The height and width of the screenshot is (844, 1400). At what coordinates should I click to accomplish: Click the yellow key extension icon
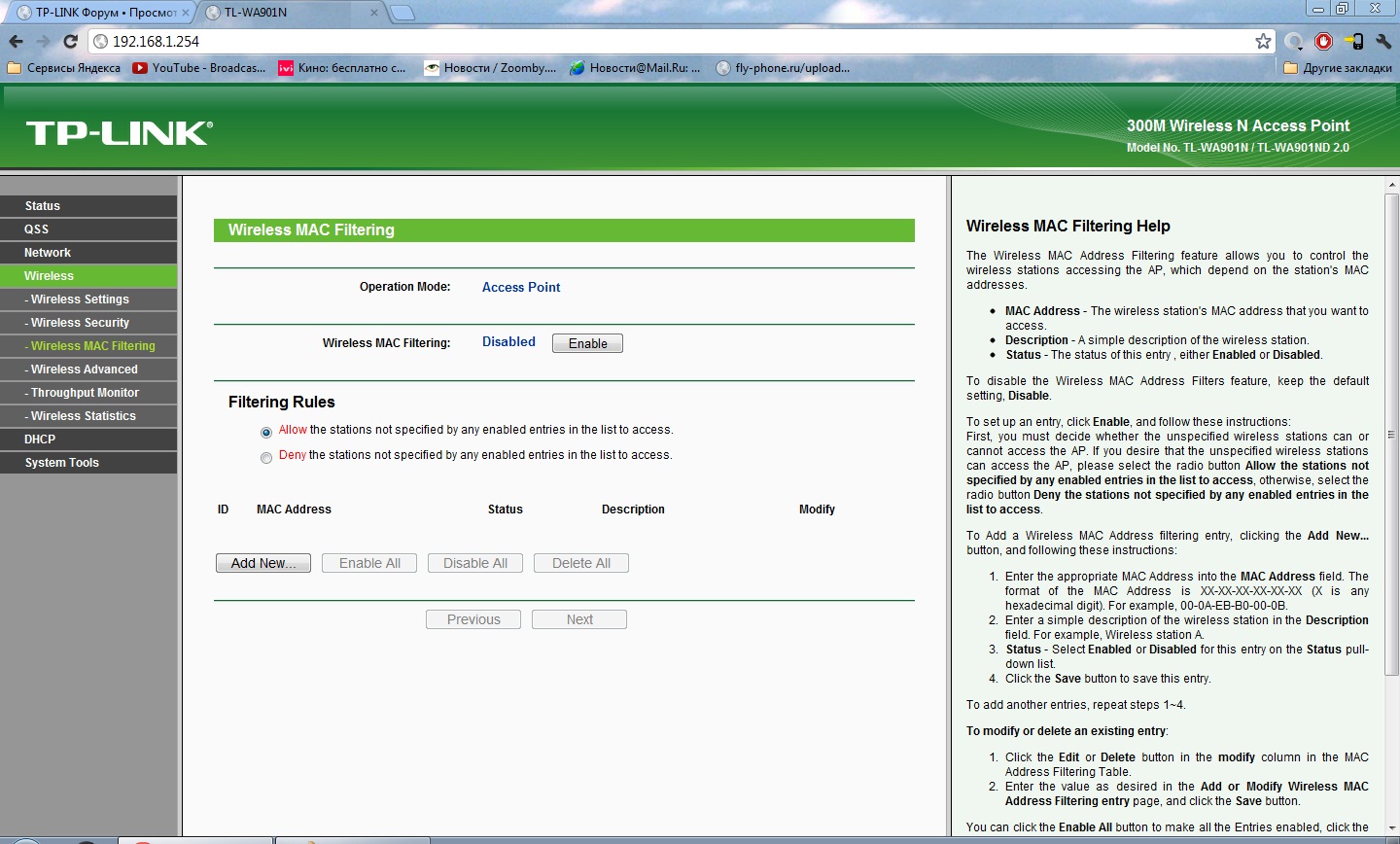[1353, 41]
